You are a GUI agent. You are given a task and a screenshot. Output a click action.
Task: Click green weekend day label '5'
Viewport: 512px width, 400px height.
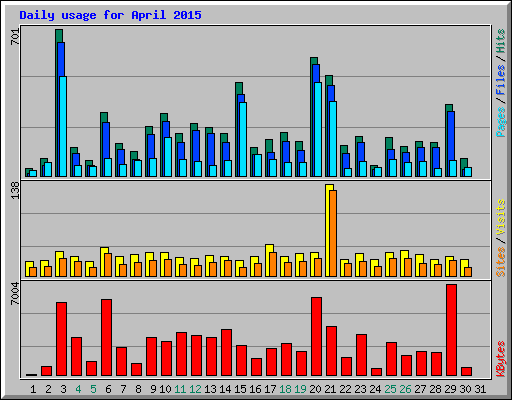pyautogui.click(x=93, y=389)
